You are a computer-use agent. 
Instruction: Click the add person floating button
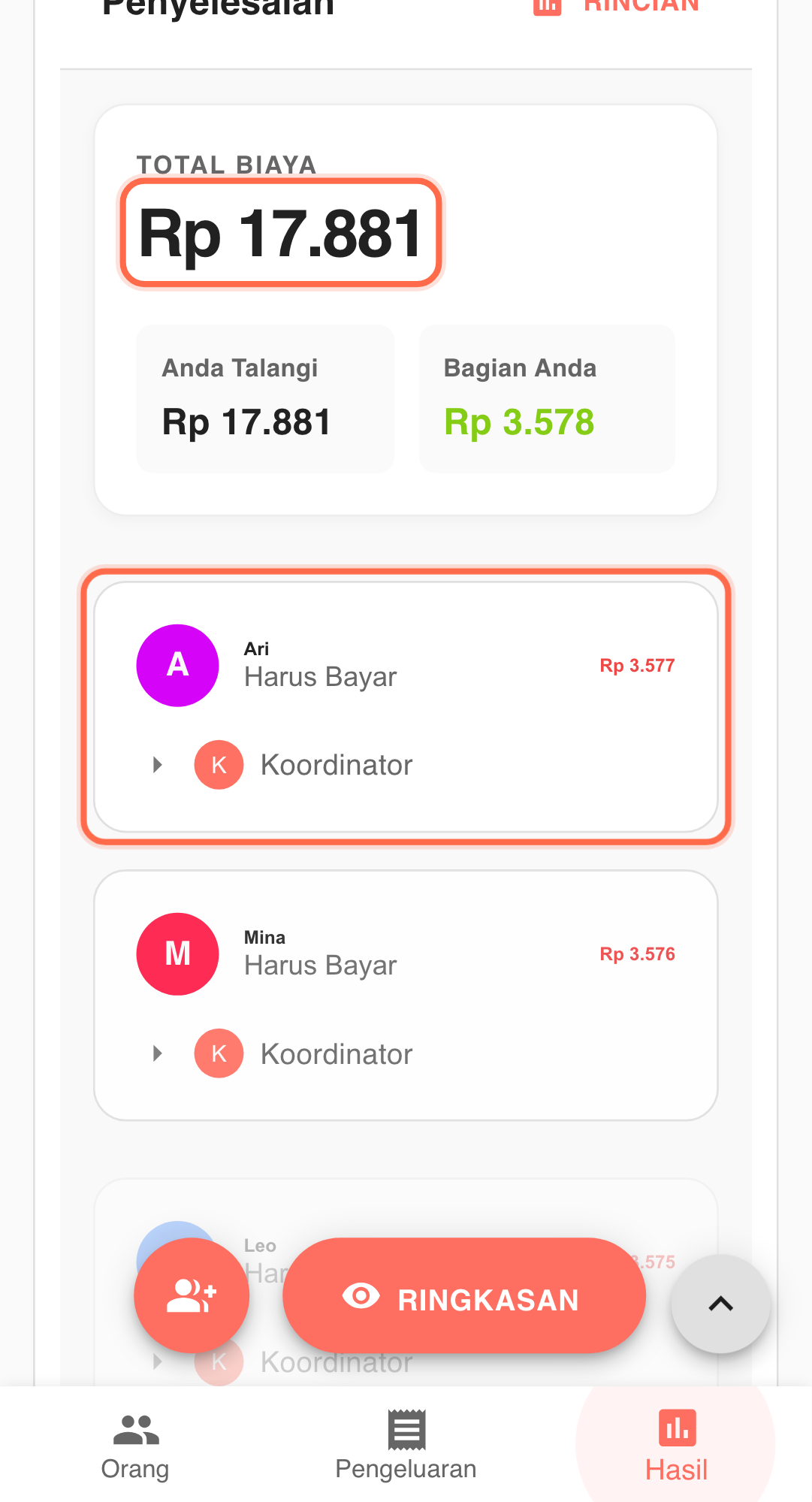192,1295
